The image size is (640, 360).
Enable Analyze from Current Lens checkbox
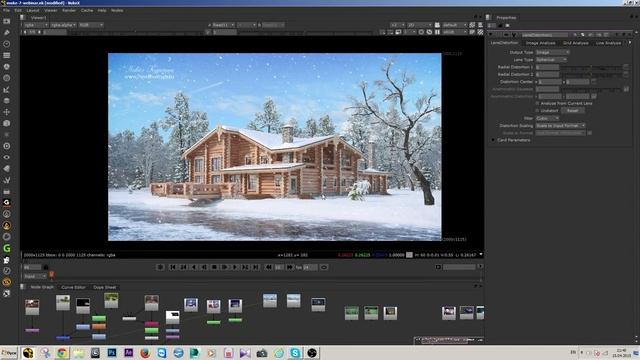coord(538,104)
